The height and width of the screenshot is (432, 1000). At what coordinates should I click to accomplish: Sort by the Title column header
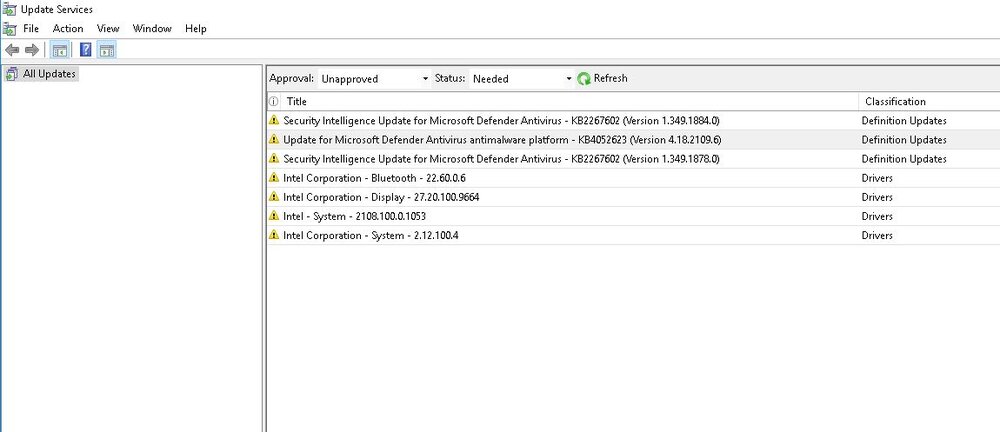pyautogui.click(x=297, y=101)
